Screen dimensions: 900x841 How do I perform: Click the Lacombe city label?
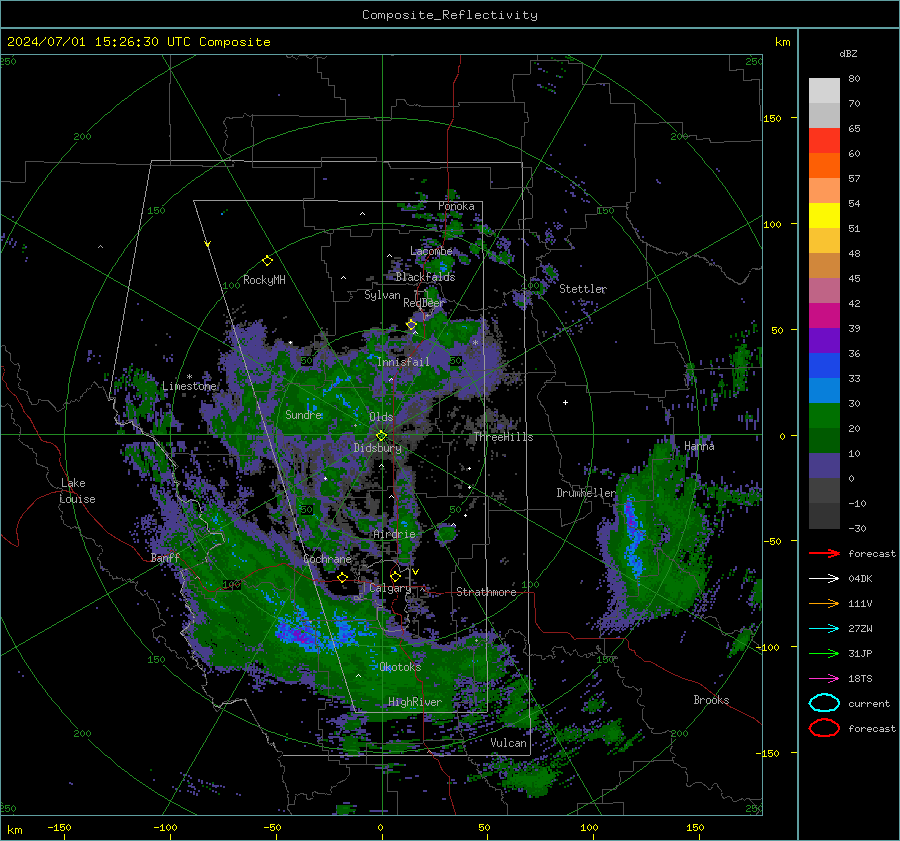point(431,251)
